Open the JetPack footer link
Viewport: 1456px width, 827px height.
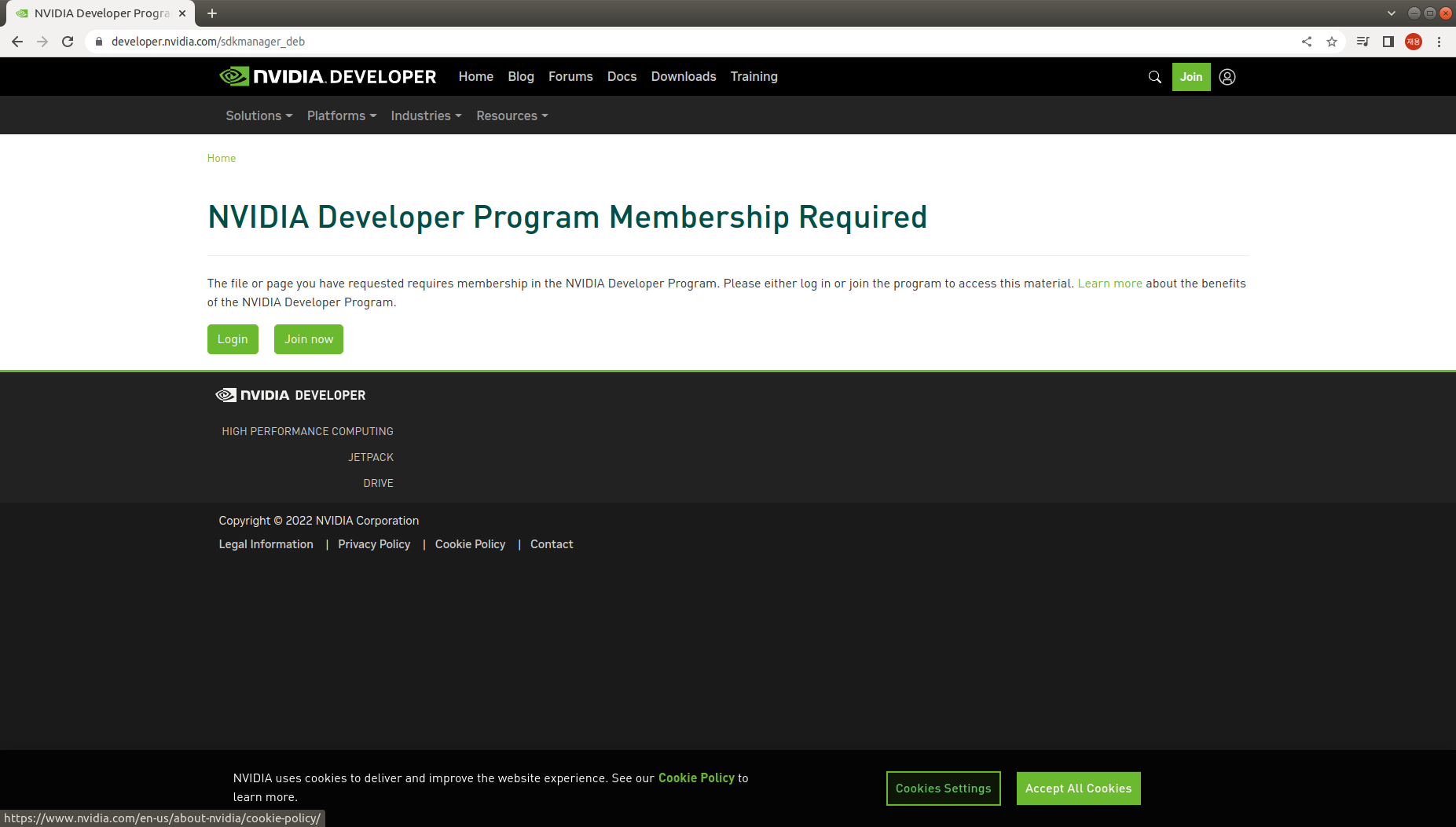[x=371, y=457]
